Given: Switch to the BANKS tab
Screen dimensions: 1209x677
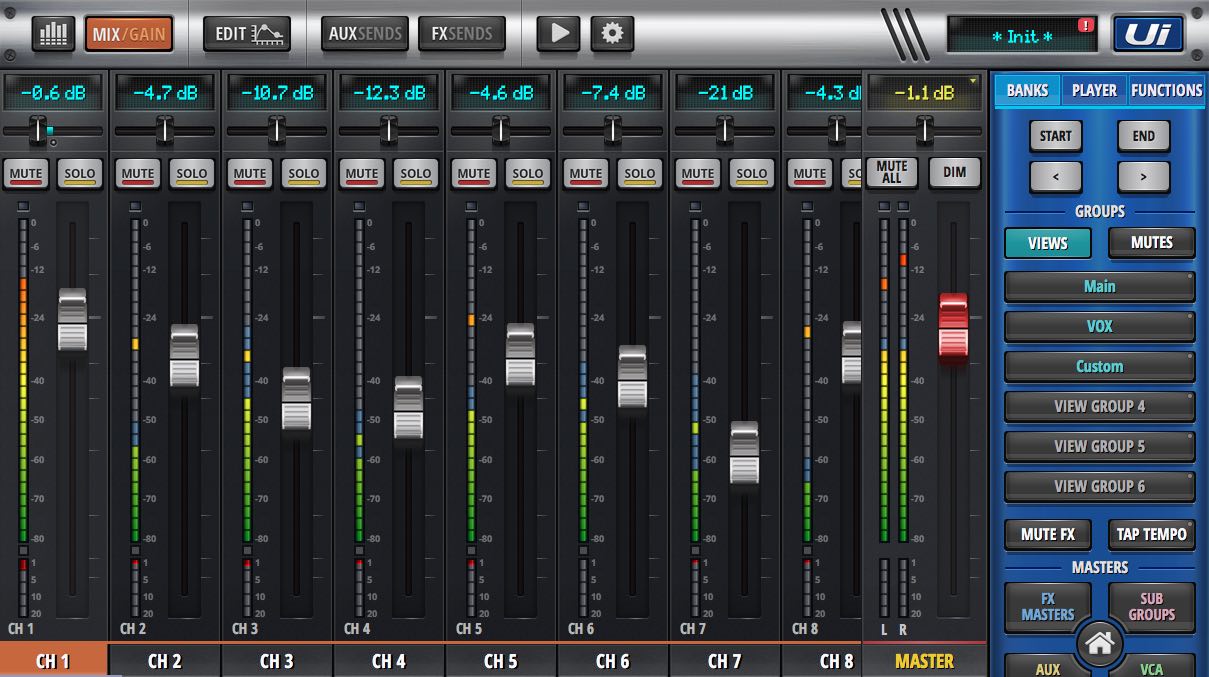Looking at the screenshot, I should (1027, 90).
